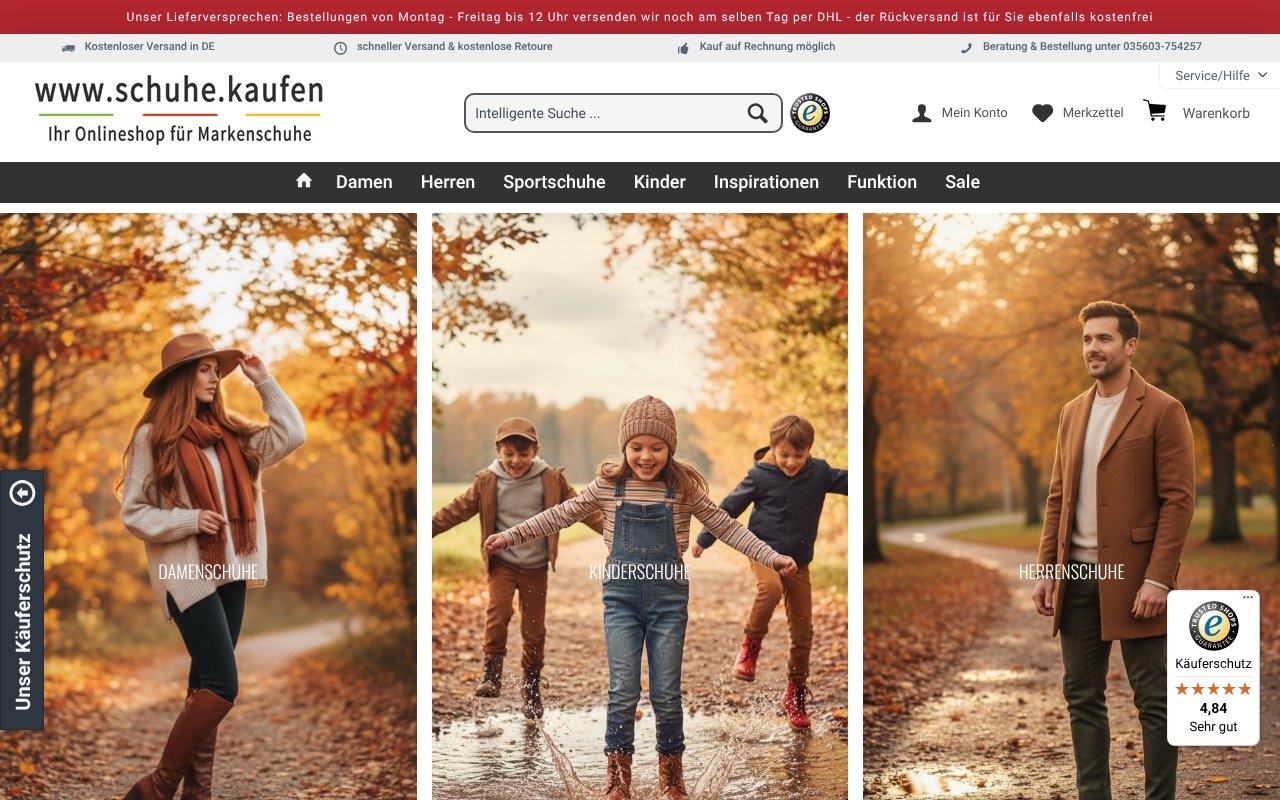Open the 4,84 Sehr gut rating link
Screen dimensions: 1280x800
pyautogui.click(x=1212, y=716)
